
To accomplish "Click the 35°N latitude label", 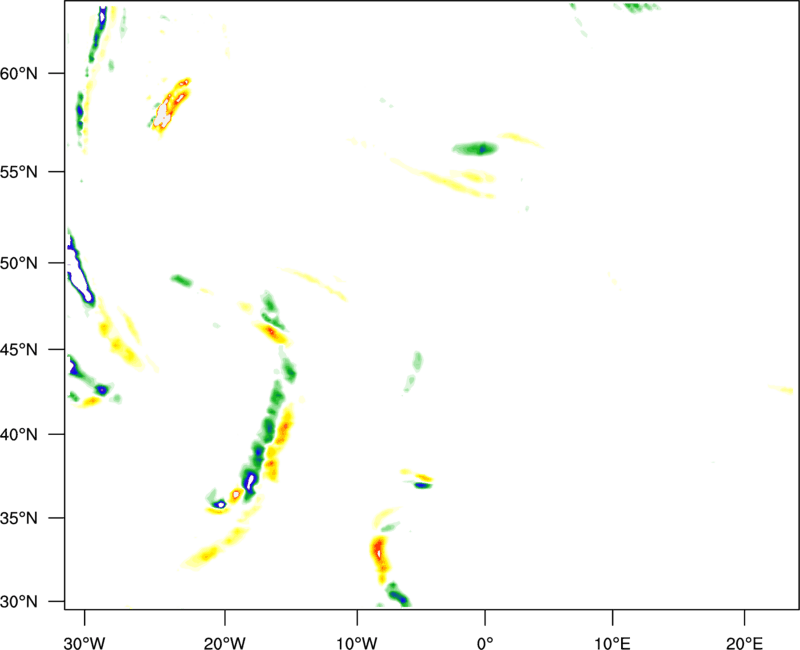I will [19, 518].
